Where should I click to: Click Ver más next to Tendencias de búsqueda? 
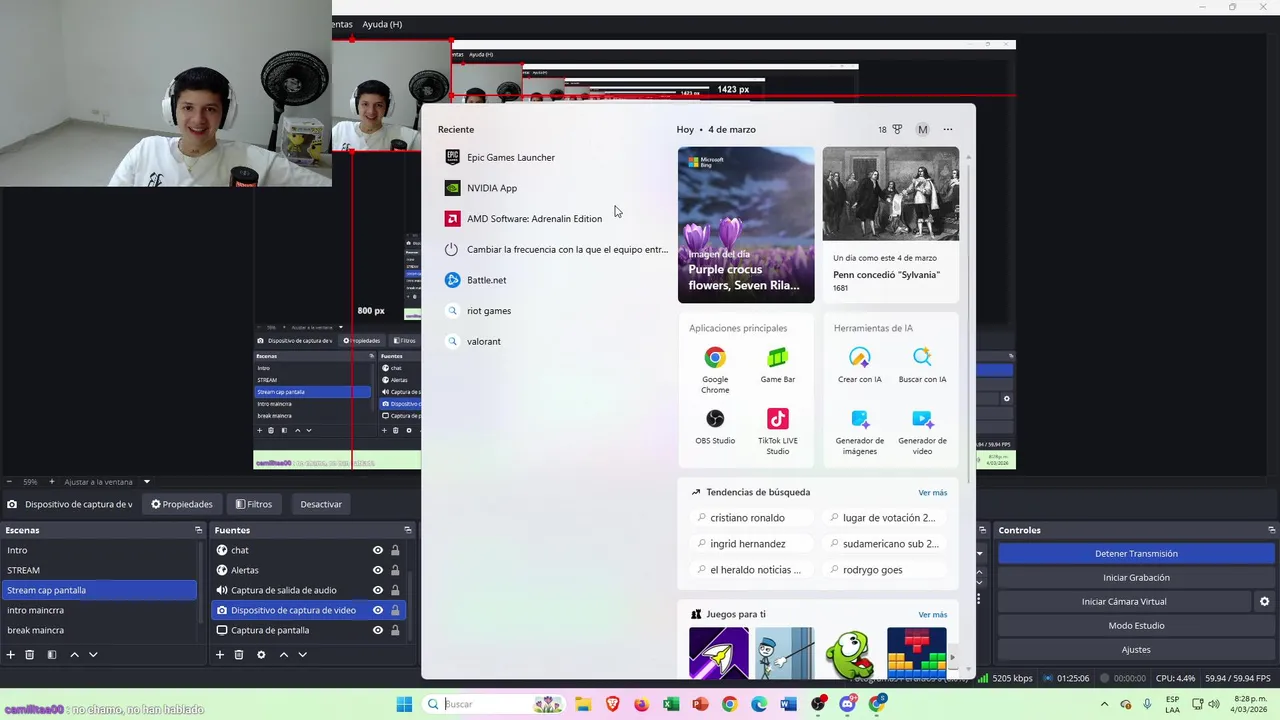(x=932, y=492)
